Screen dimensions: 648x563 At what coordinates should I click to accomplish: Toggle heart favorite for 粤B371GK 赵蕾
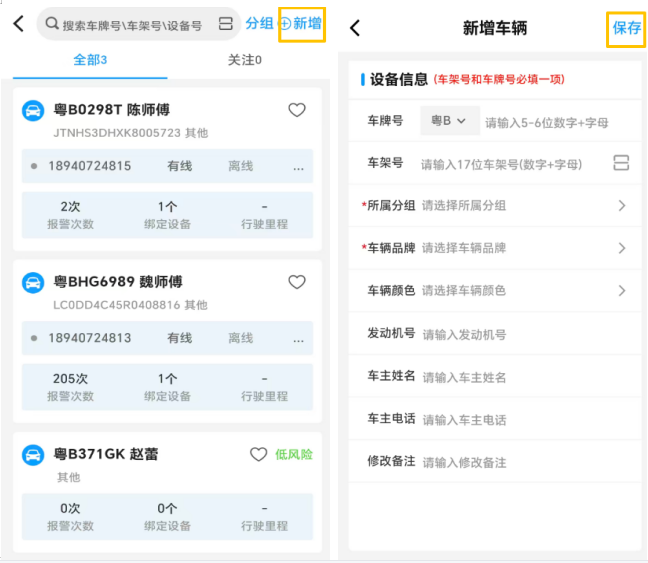(258, 454)
